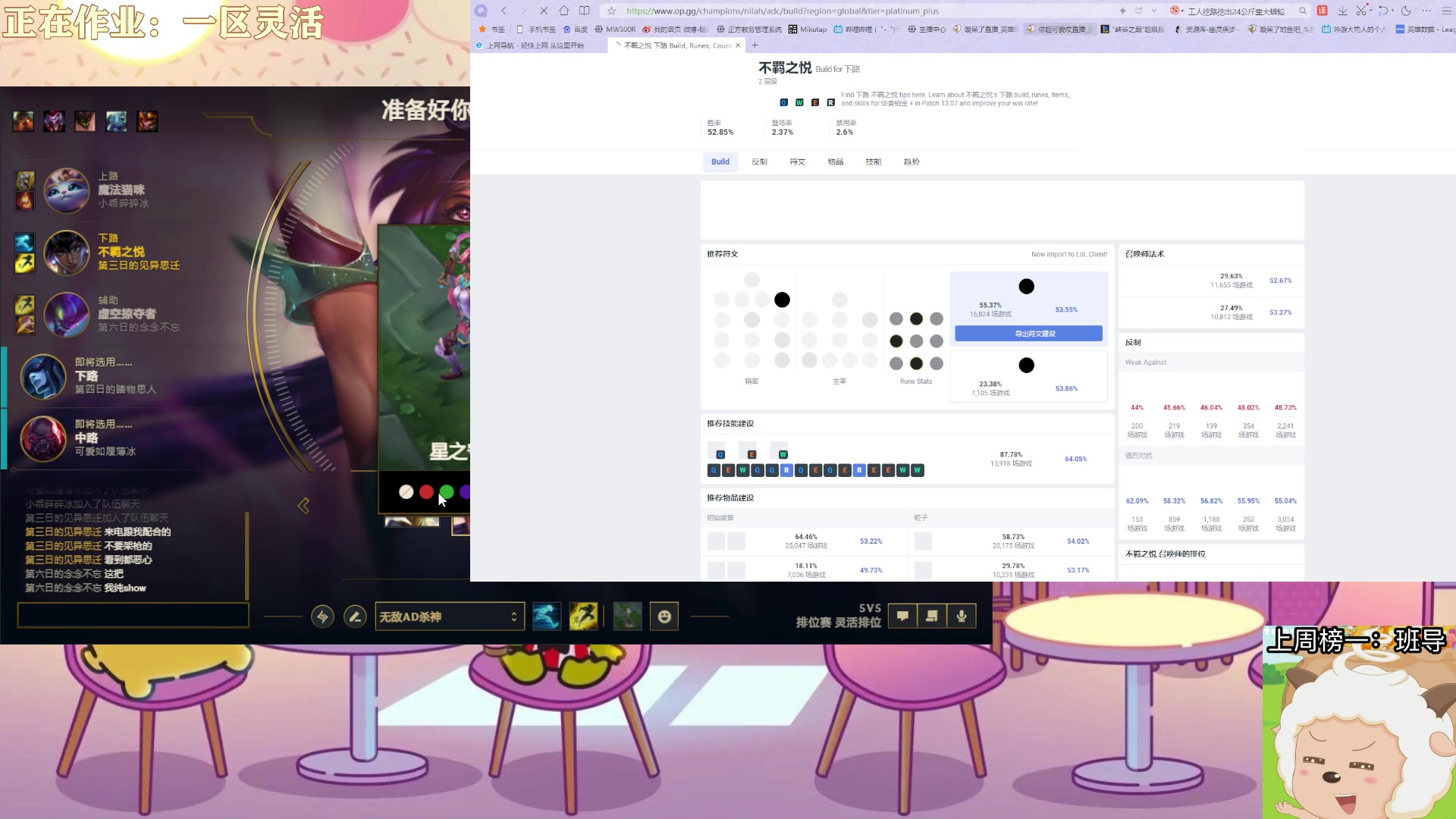1456x819 pixels.
Task: Switch to the 趋势 tab
Action: 911,162
